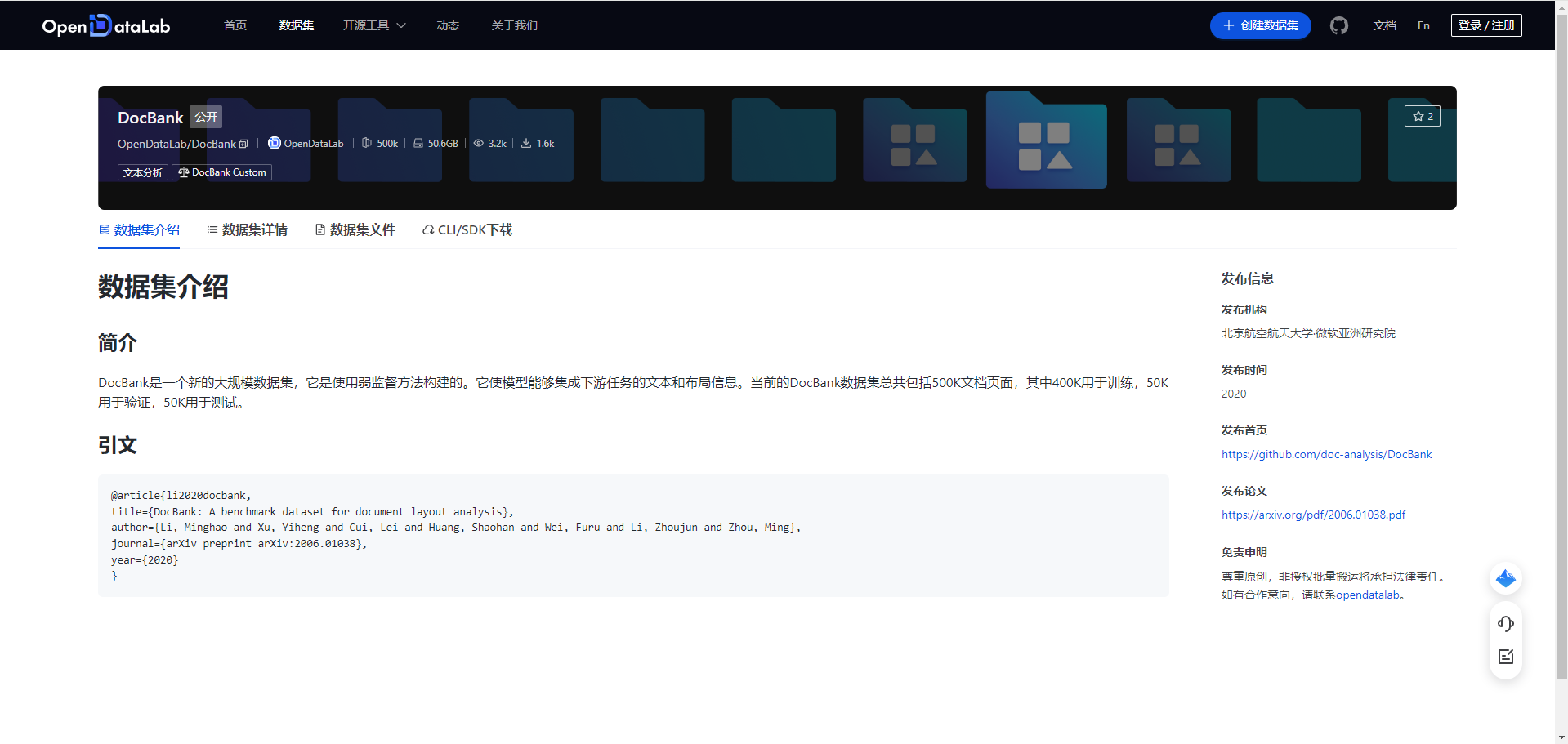Click the 文本分析 category tag
This screenshot has height=744, width=1568.
point(143,172)
